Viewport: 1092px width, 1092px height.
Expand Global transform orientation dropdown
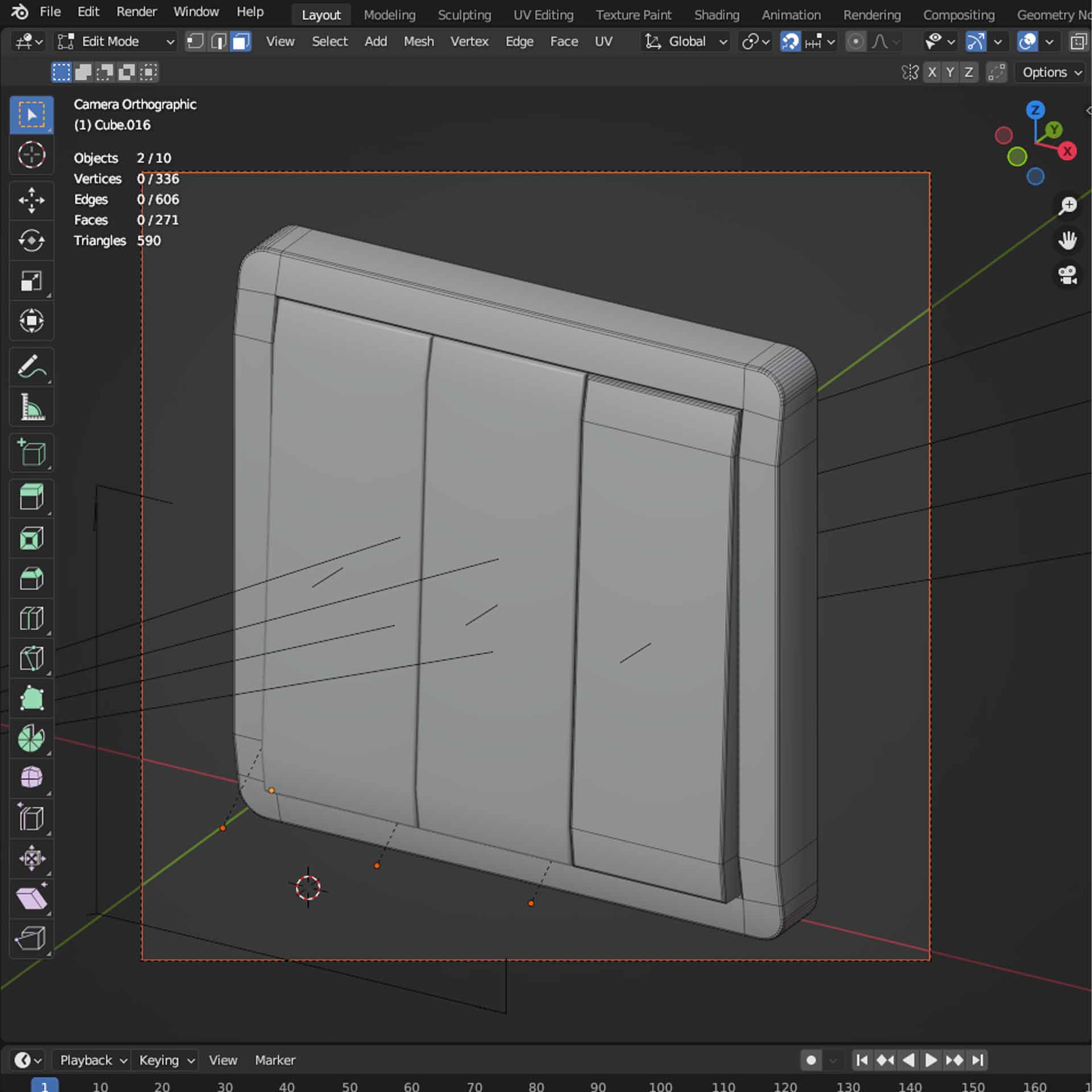tap(686, 42)
